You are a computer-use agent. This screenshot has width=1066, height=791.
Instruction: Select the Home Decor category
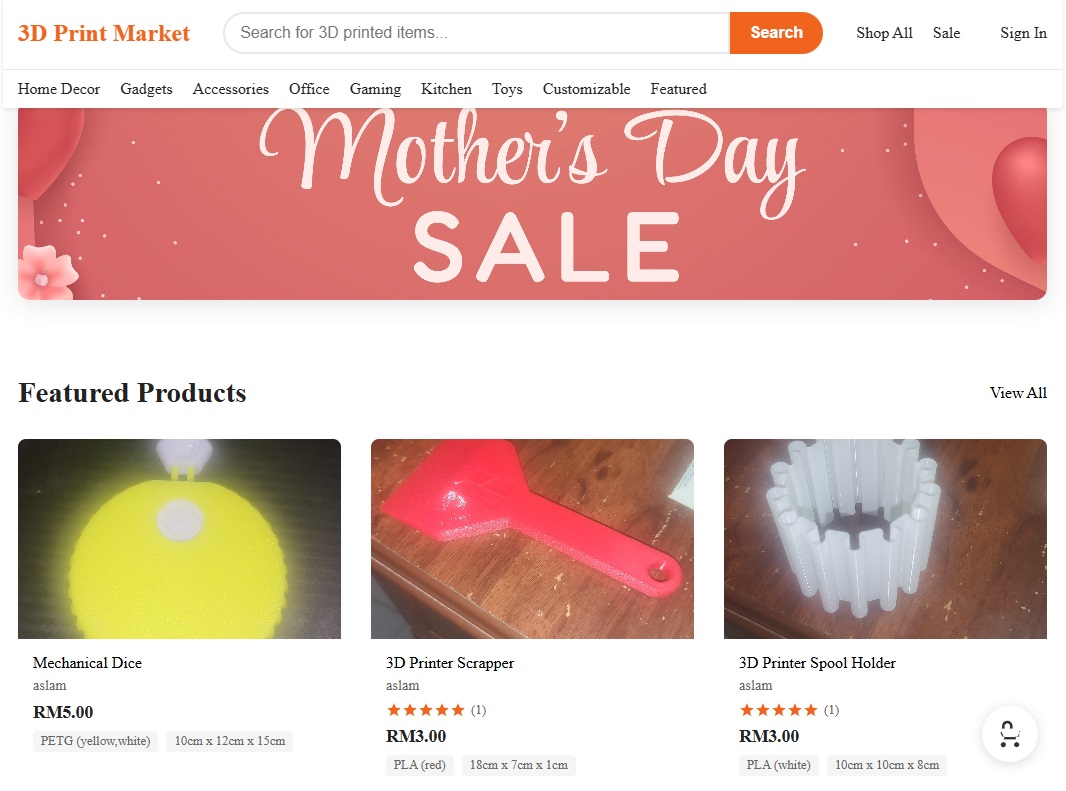tap(59, 89)
